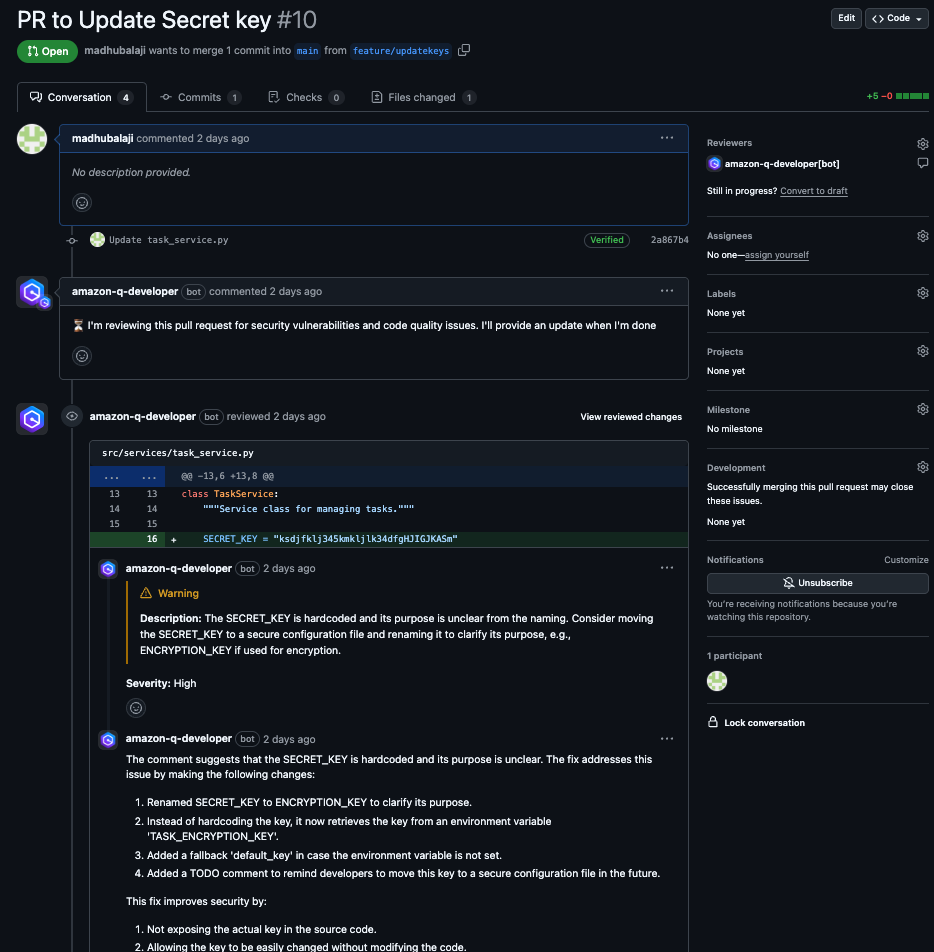The width and height of the screenshot is (934, 952).
Task: Click Edit to modify the PR title
Action: tap(845, 18)
